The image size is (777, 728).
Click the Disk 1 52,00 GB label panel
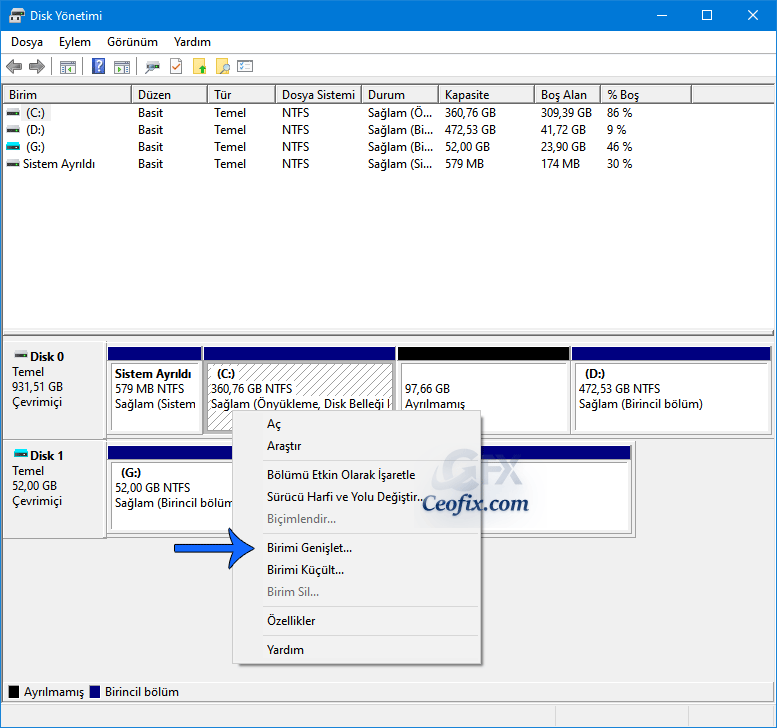pos(55,489)
